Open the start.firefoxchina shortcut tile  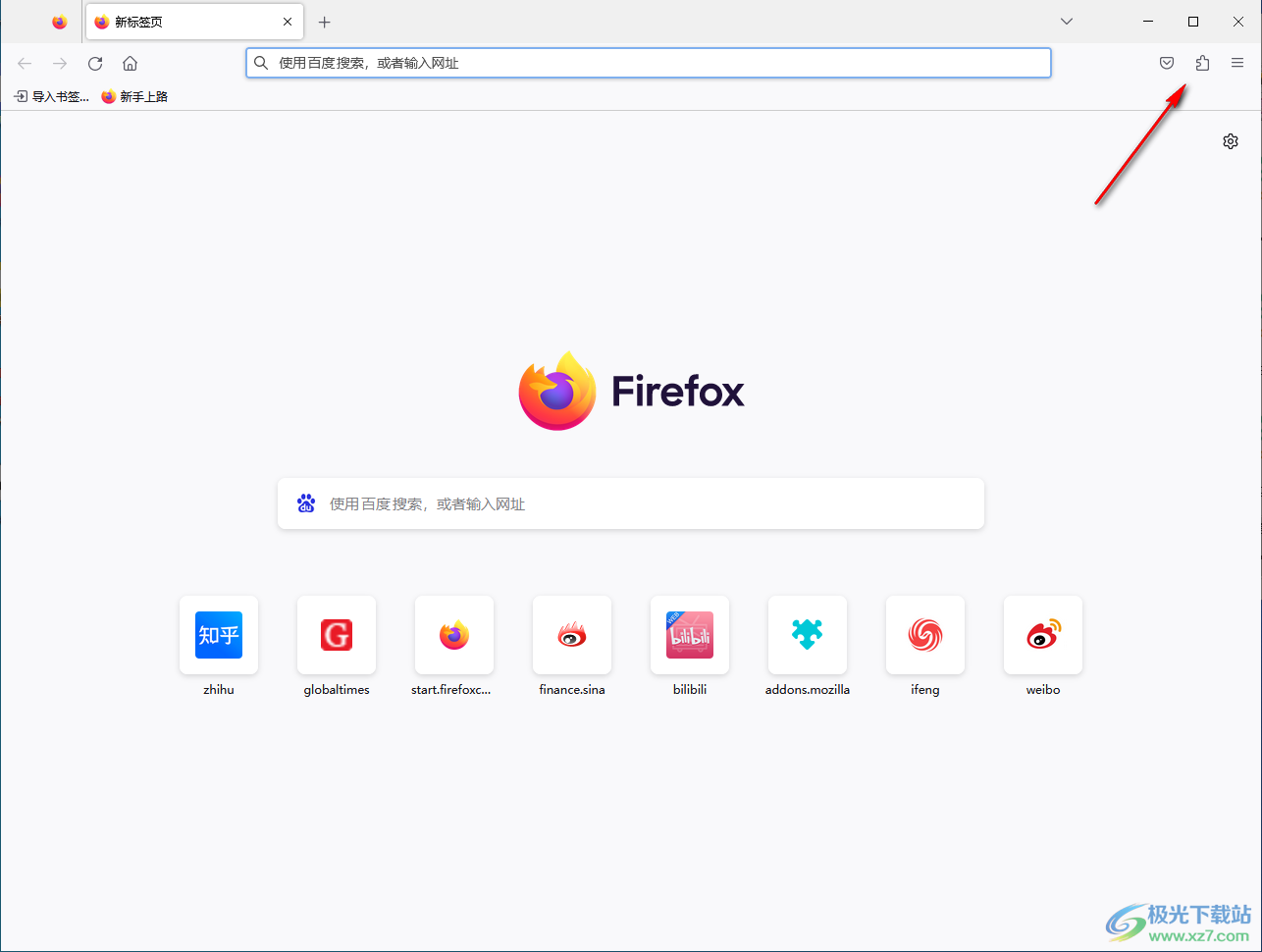pyautogui.click(x=454, y=635)
